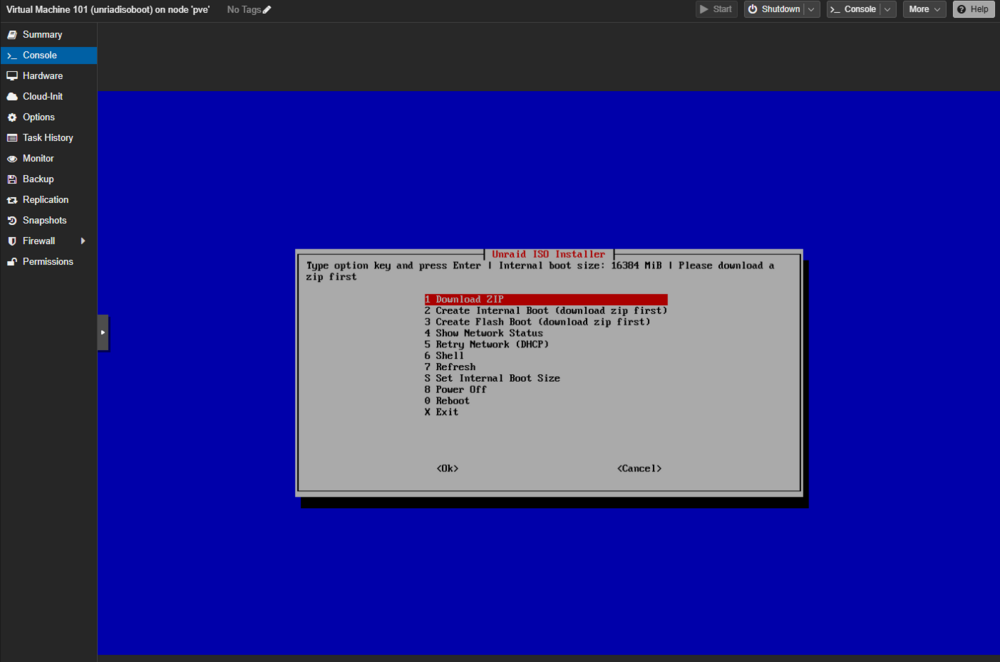Select Refresh installer option
1000x662 pixels.
450,367
